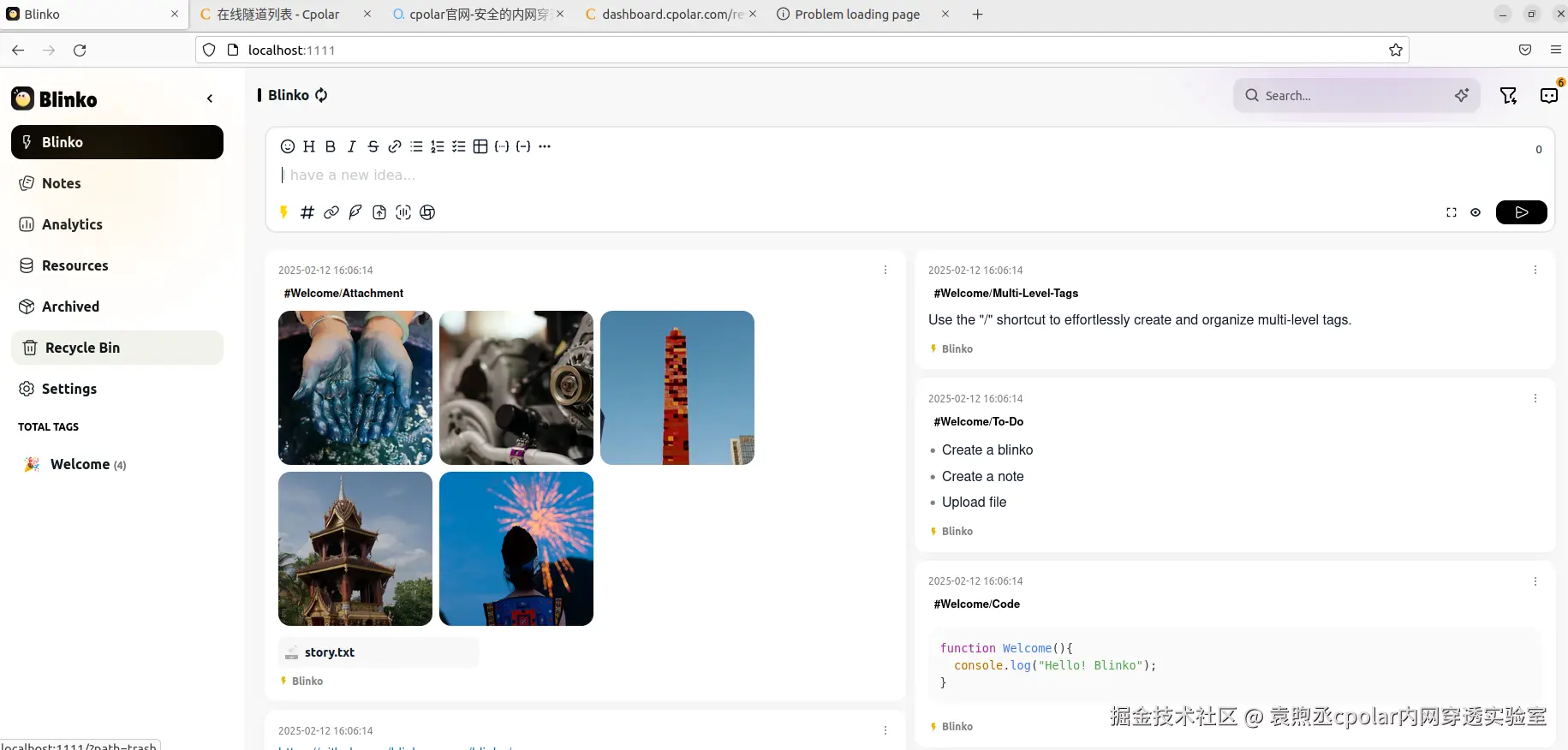Image resolution: width=1568 pixels, height=750 pixels.
Task: Open the filter options icon
Action: (1509, 96)
